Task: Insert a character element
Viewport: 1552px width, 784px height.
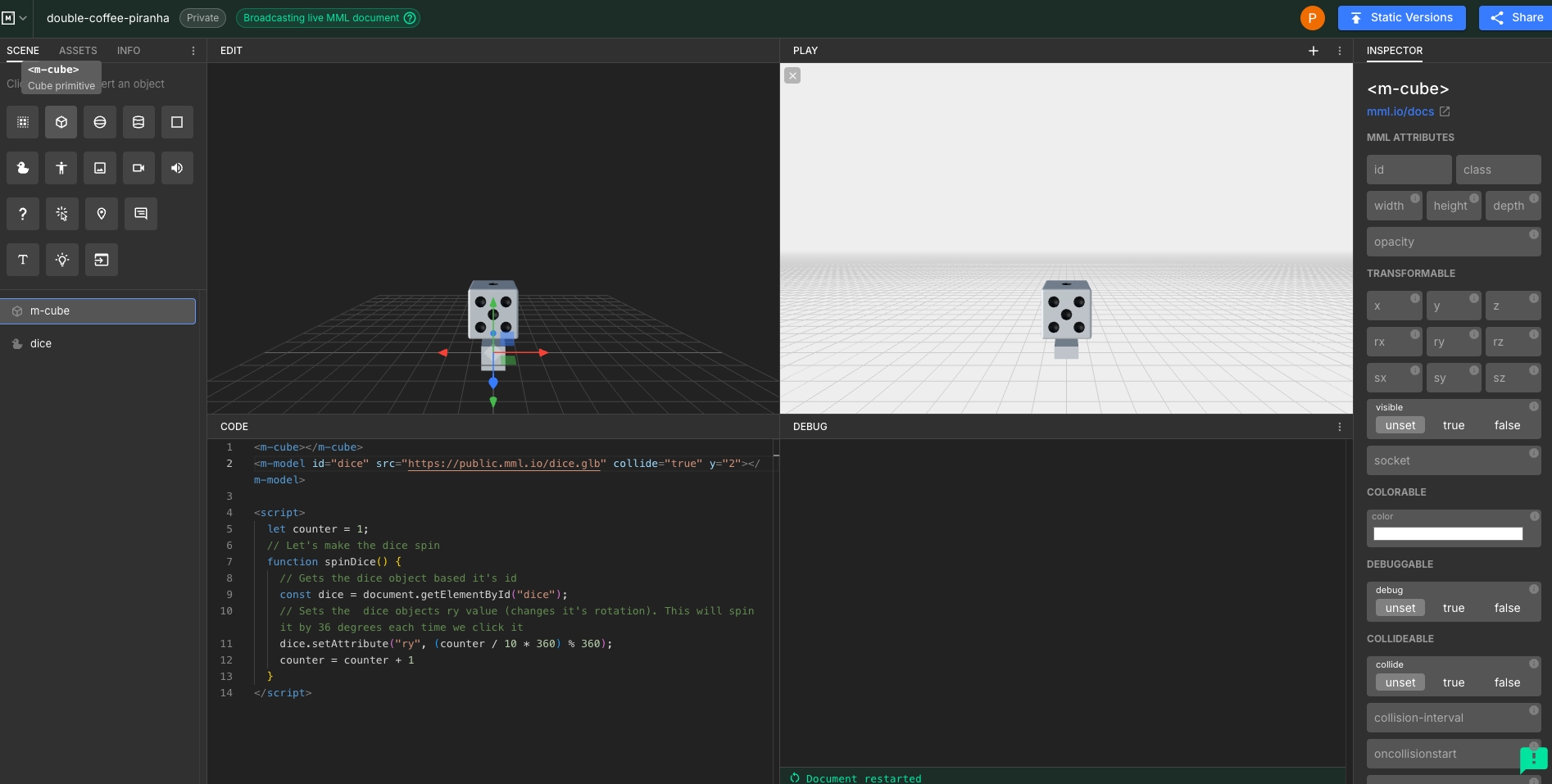Action: tap(61, 168)
